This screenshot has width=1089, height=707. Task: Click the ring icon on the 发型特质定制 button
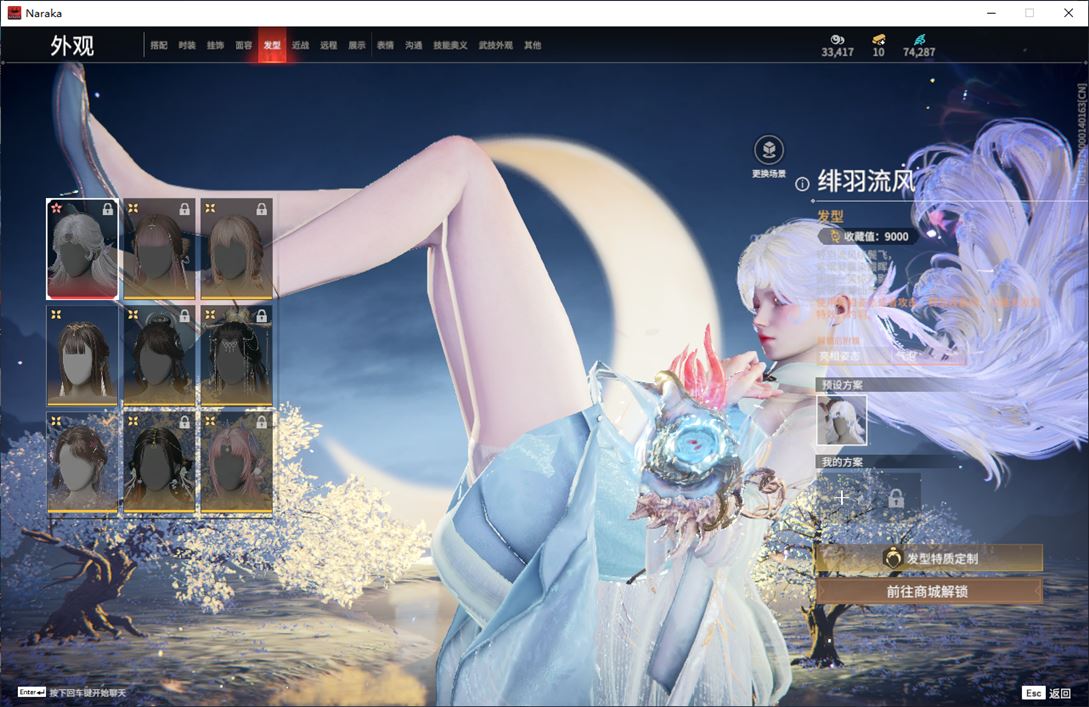tap(892, 558)
